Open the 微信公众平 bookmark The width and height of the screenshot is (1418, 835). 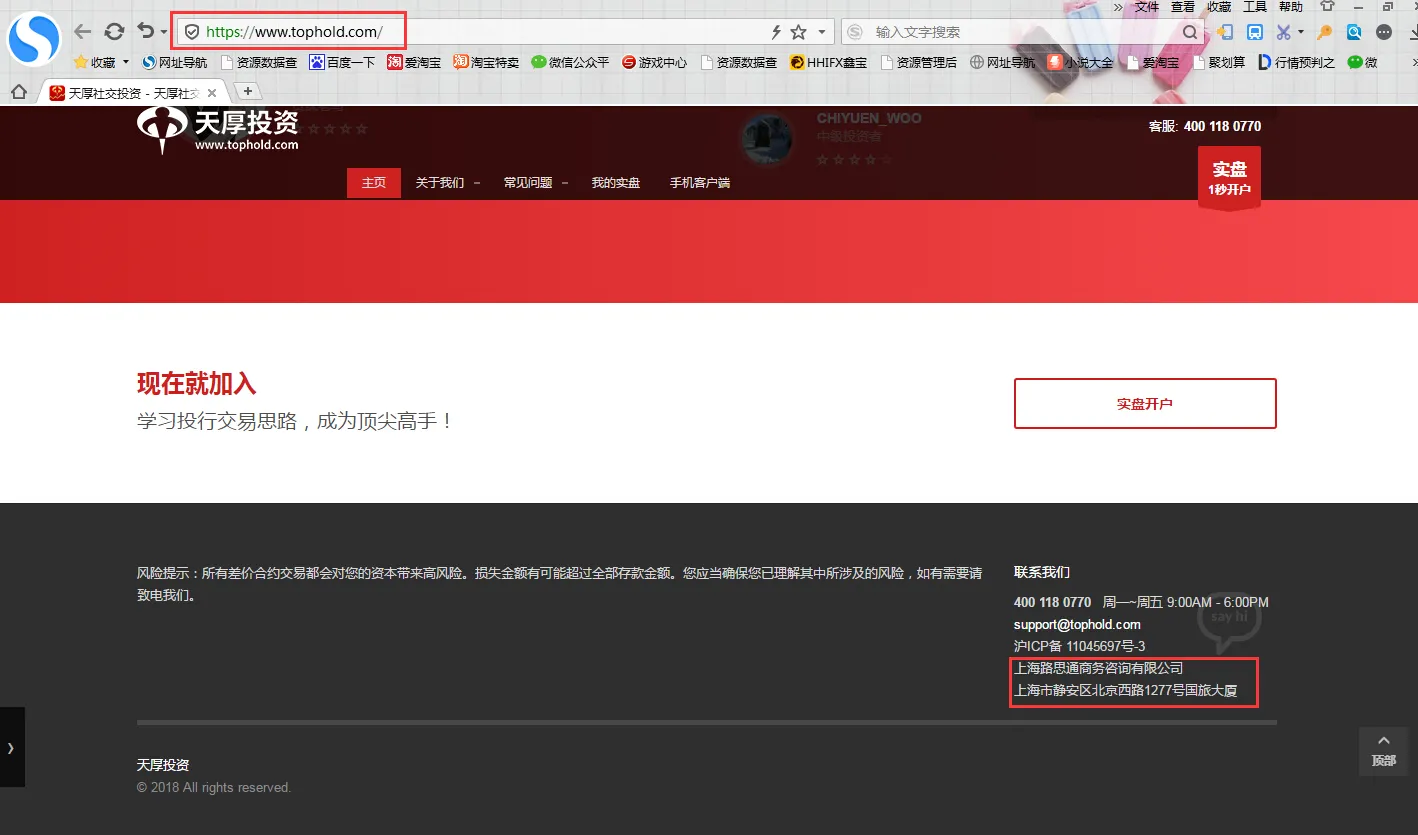point(570,62)
